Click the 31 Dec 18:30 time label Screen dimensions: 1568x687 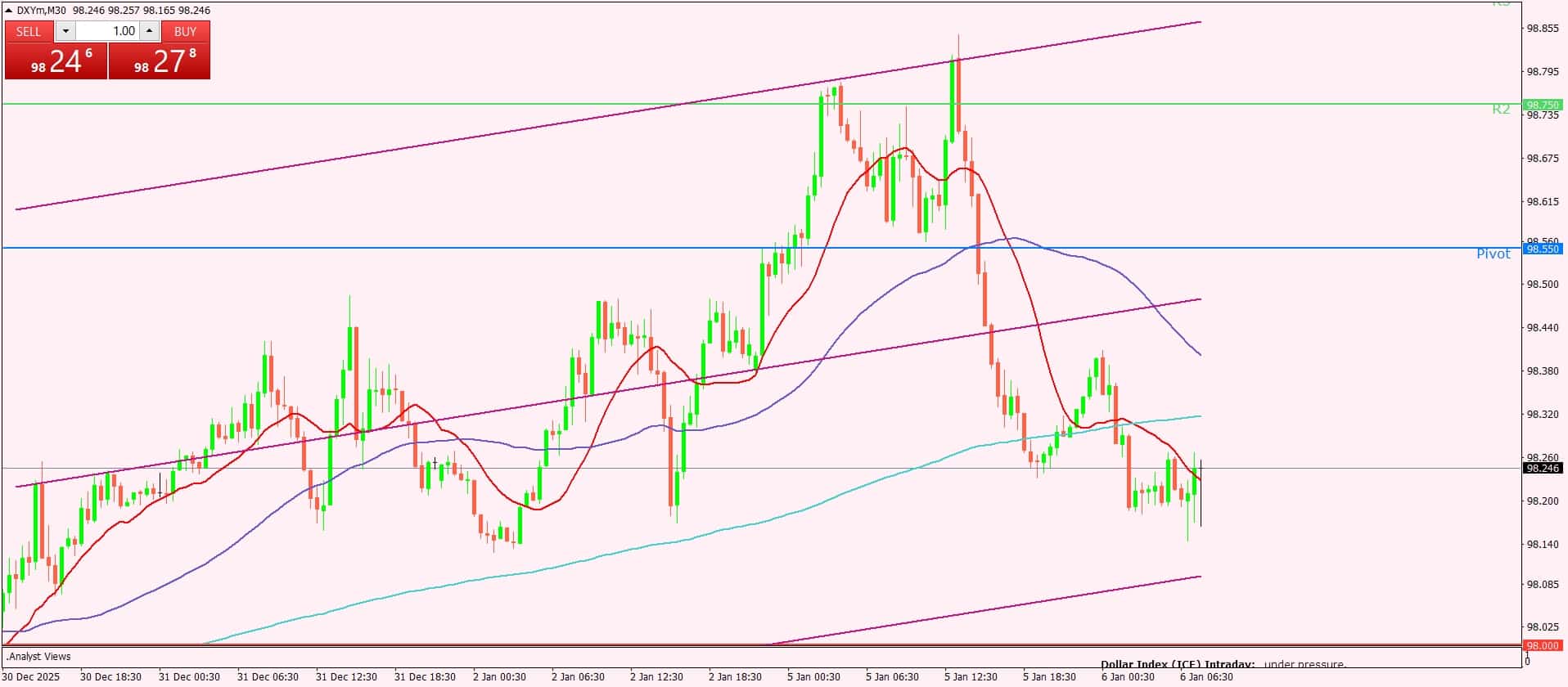tap(425, 677)
